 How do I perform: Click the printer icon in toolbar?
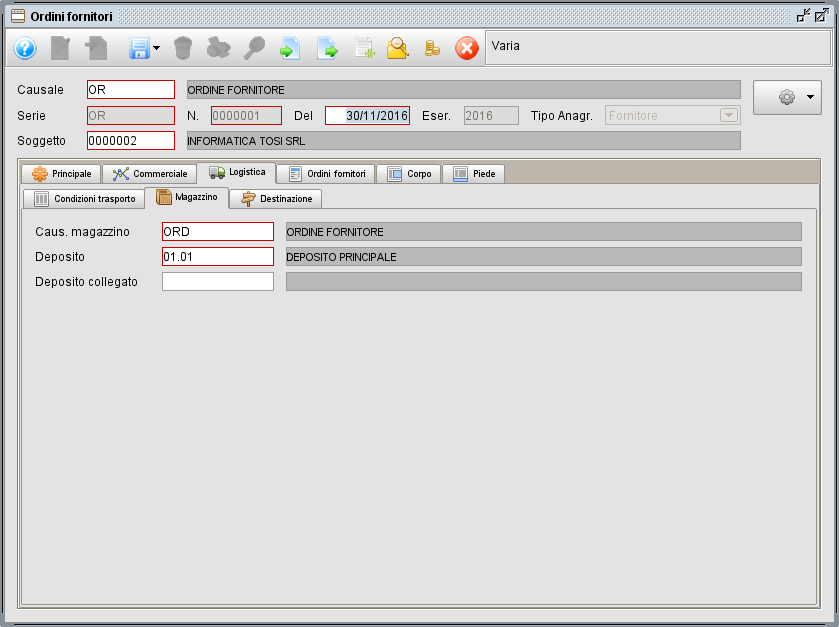(x=218, y=48)
